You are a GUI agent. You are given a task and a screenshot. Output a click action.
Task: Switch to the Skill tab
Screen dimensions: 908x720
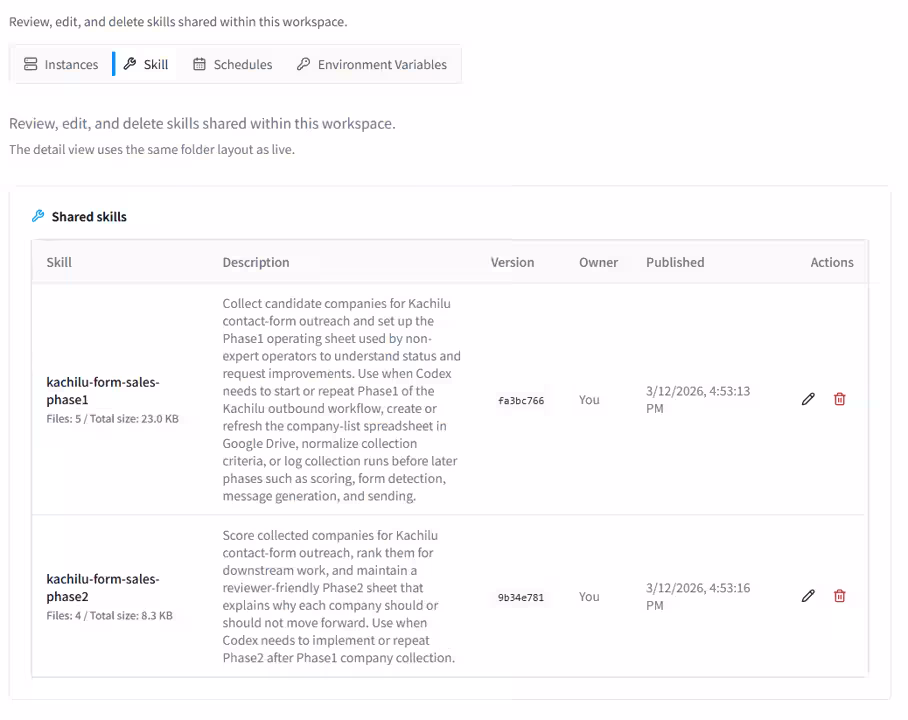pyautogui.click(x=146, y=64)
